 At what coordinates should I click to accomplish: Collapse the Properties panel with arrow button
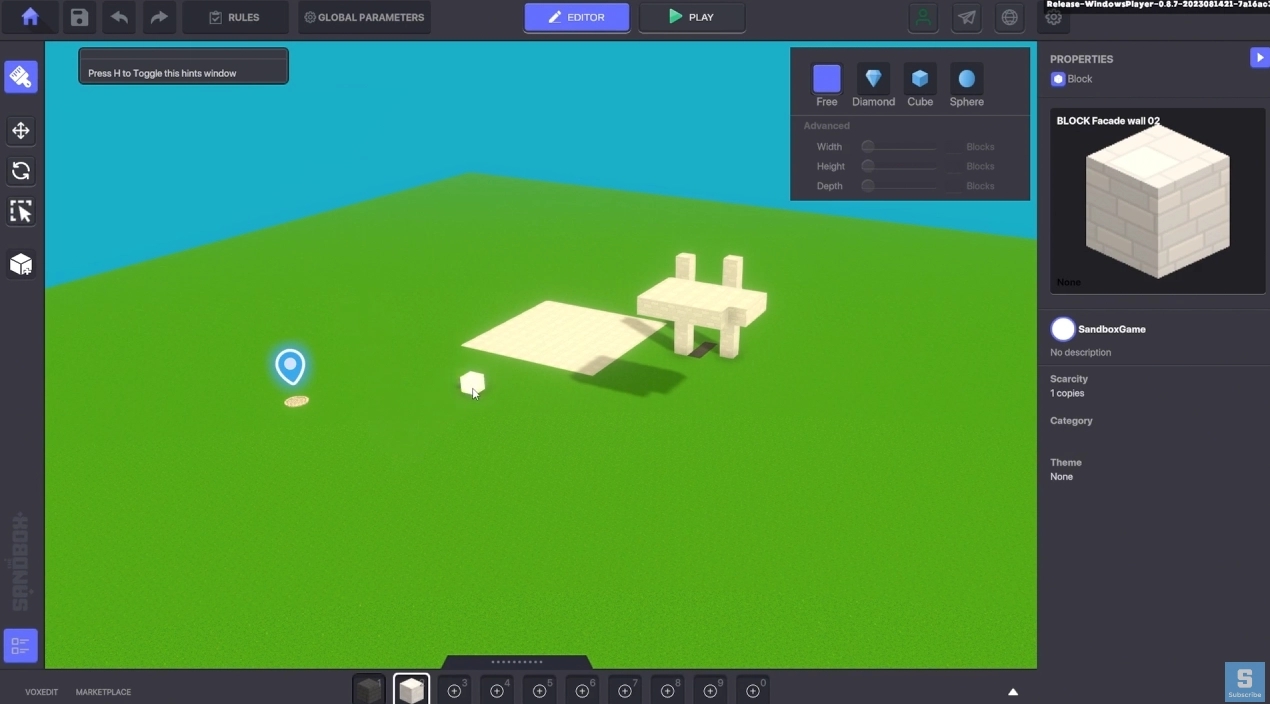(1259, 58)
